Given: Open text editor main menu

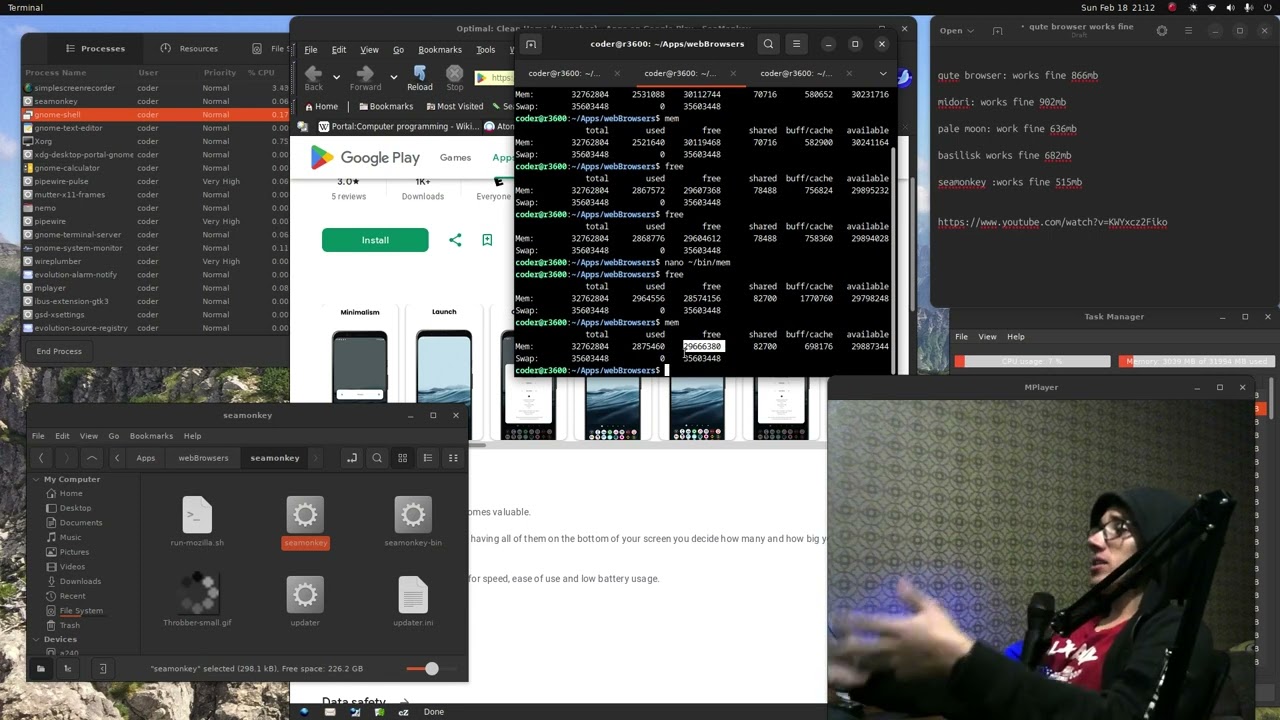Looking at the screenshot, I should [x=1188, y=30].
